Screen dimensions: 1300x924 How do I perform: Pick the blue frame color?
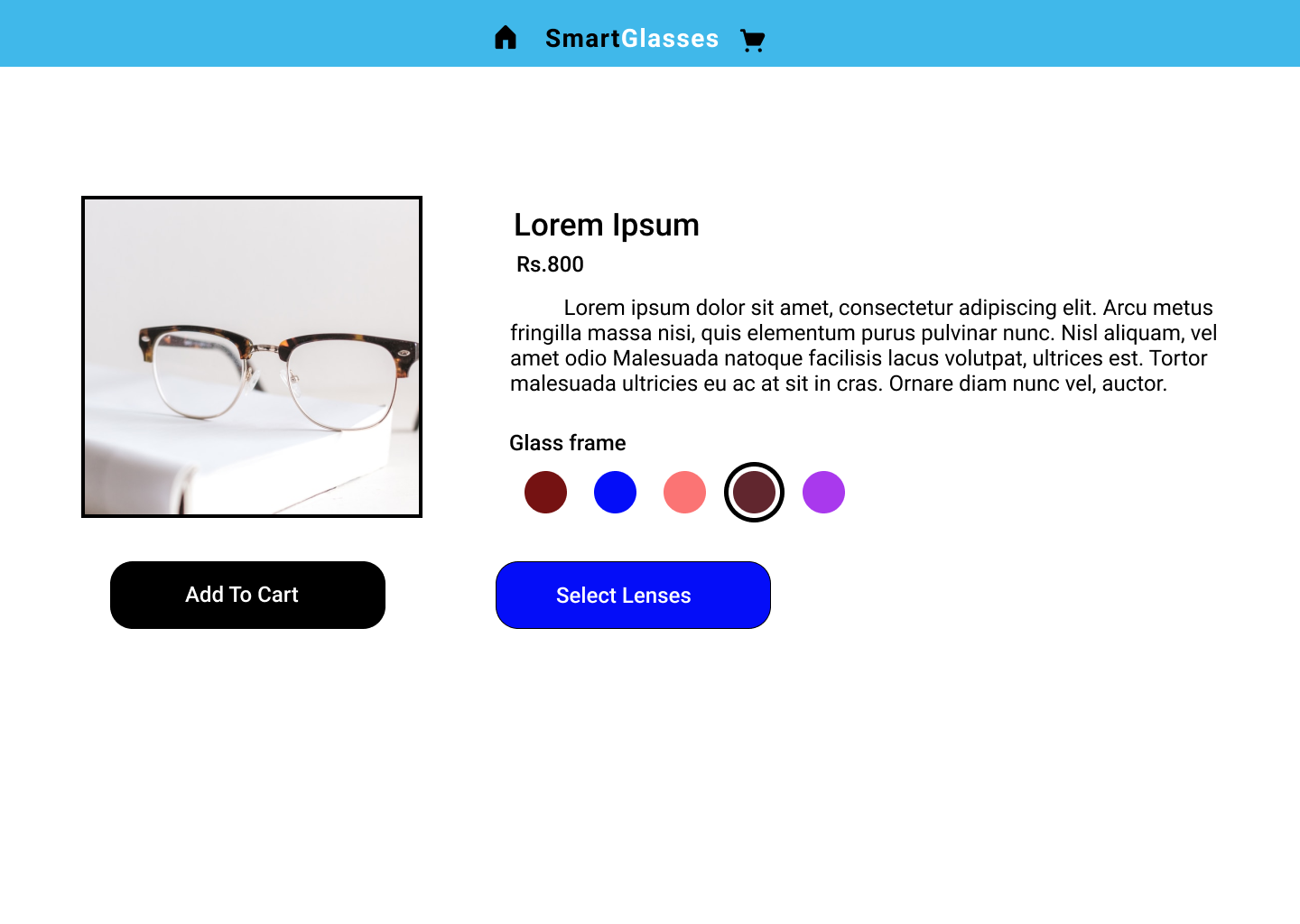615,493
